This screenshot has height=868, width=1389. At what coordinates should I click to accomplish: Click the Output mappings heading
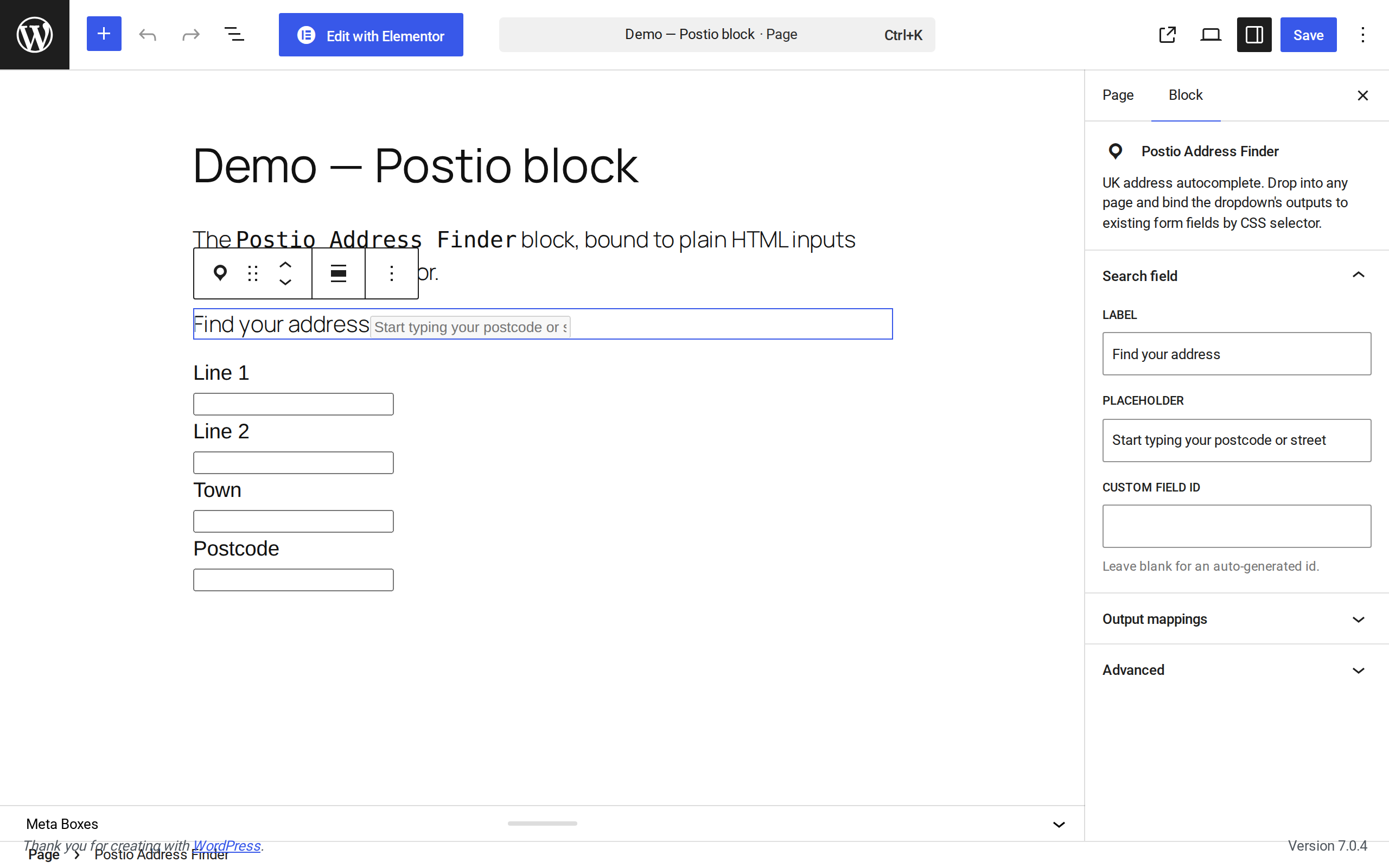[x=1154, y=620]
